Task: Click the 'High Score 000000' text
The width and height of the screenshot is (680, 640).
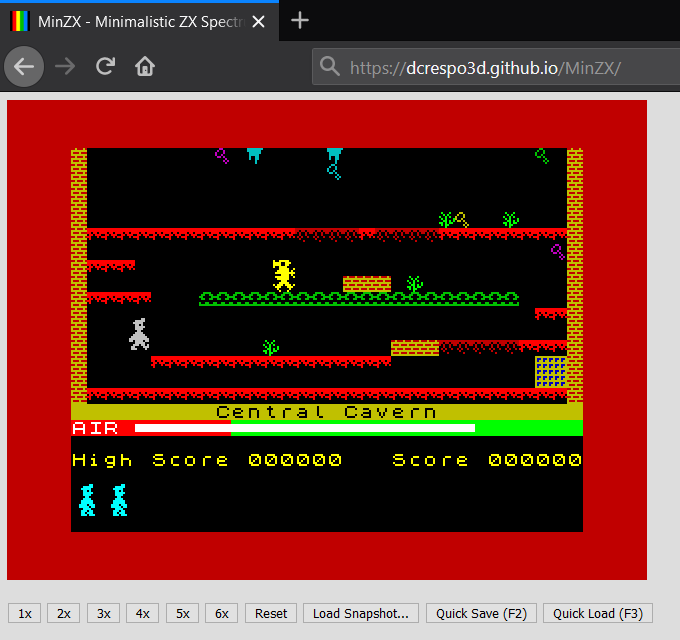Action: pyautogui.click(x=207, y=460)
